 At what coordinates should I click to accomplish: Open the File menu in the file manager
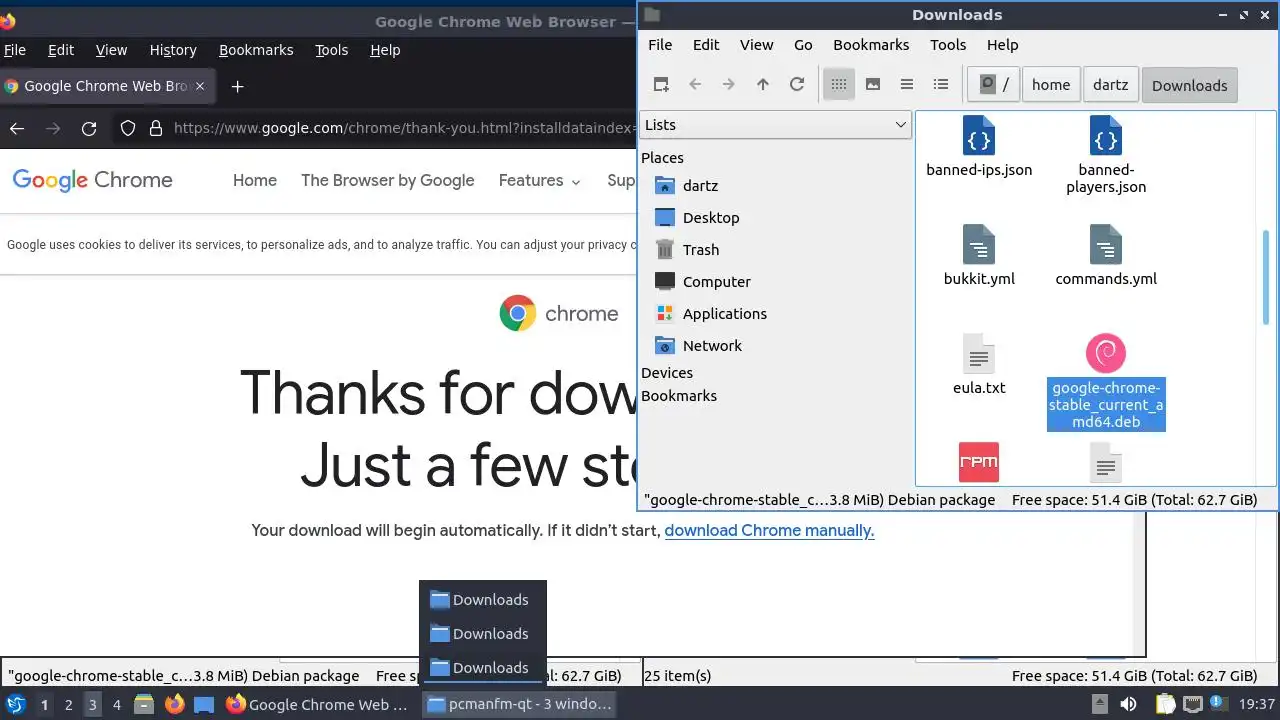pyautogui.click(x=660, y=45)
